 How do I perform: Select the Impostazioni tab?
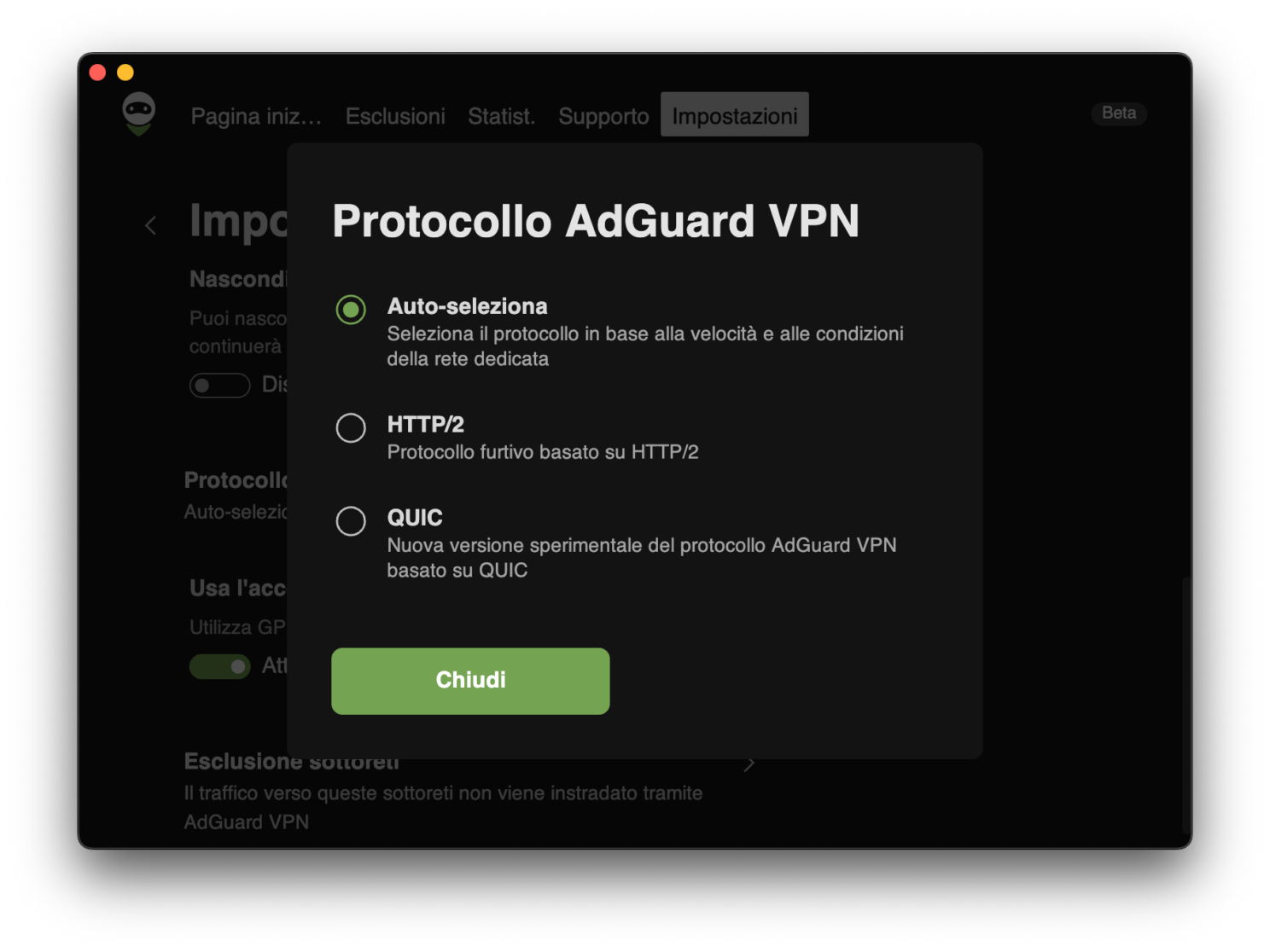click(x=734, y=114)
